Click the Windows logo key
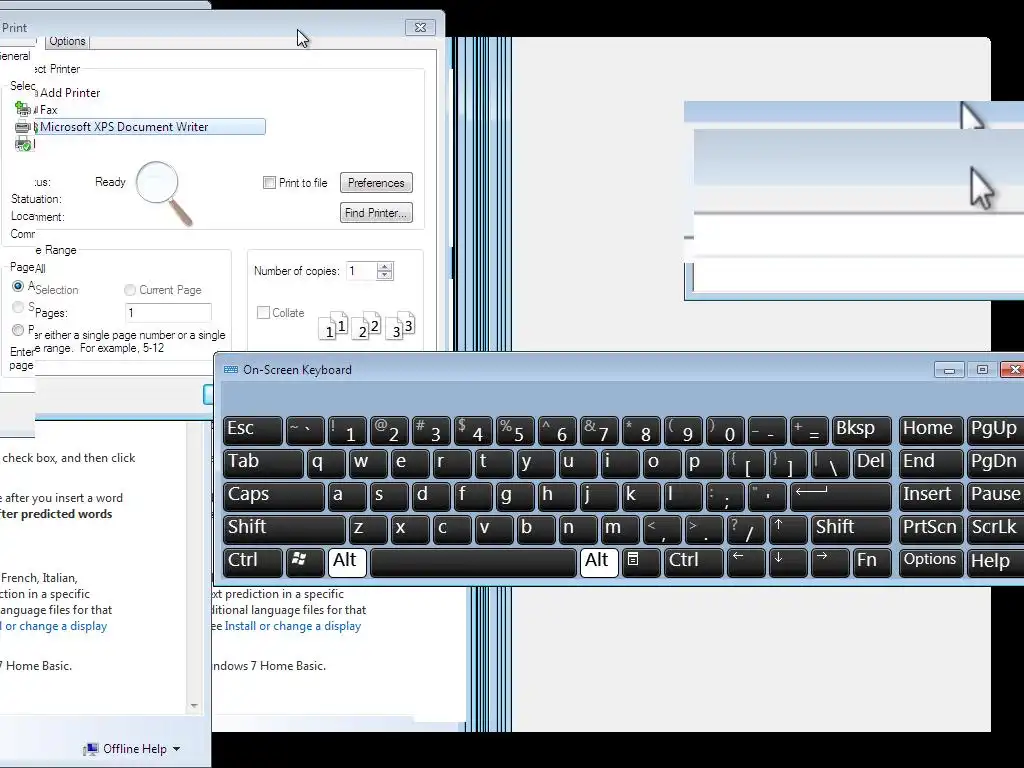Viewport: 1024px width, 768px height. tap(305, 563)
